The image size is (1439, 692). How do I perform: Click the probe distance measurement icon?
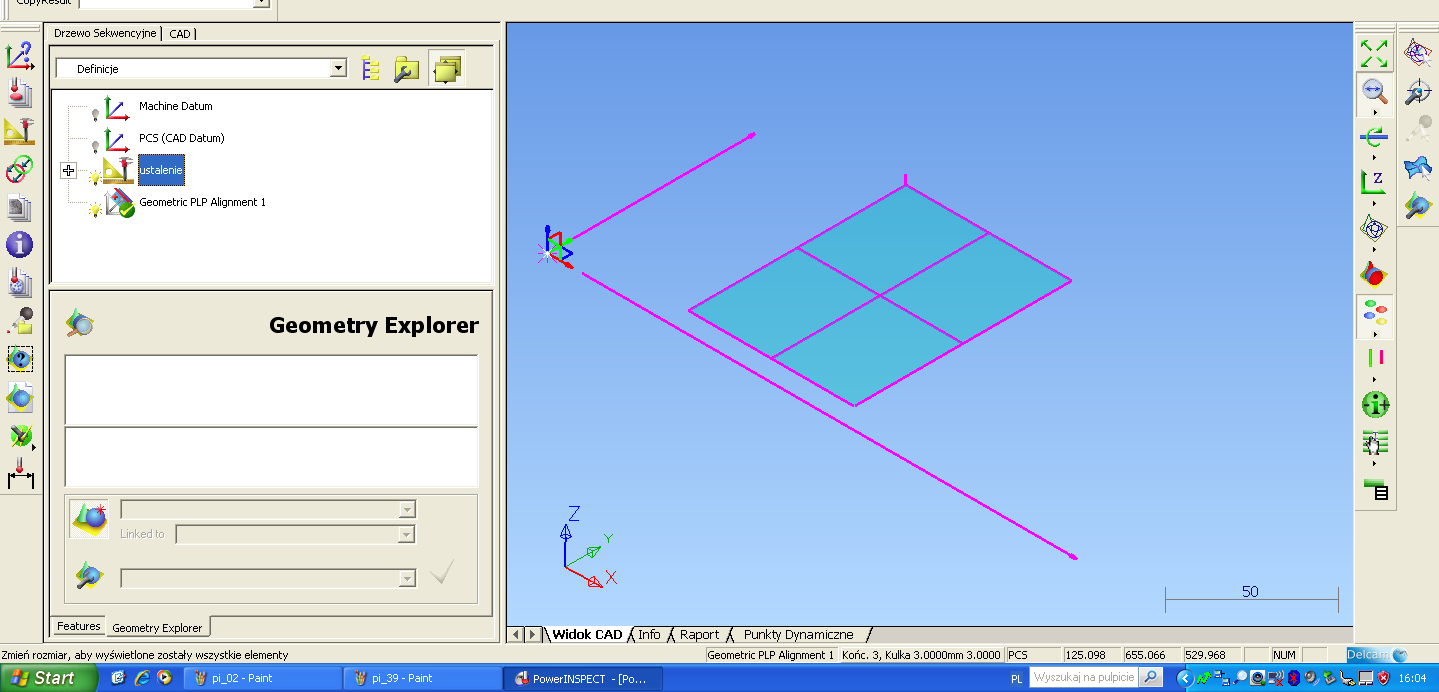[20, 474]
